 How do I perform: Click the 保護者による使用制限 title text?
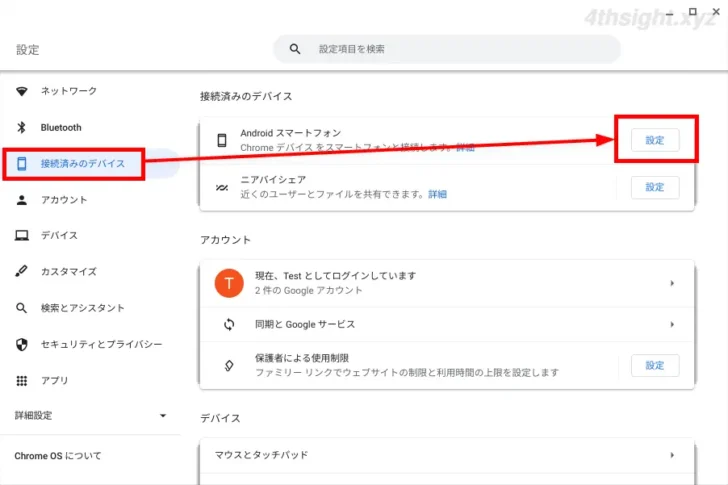[302, 358]
